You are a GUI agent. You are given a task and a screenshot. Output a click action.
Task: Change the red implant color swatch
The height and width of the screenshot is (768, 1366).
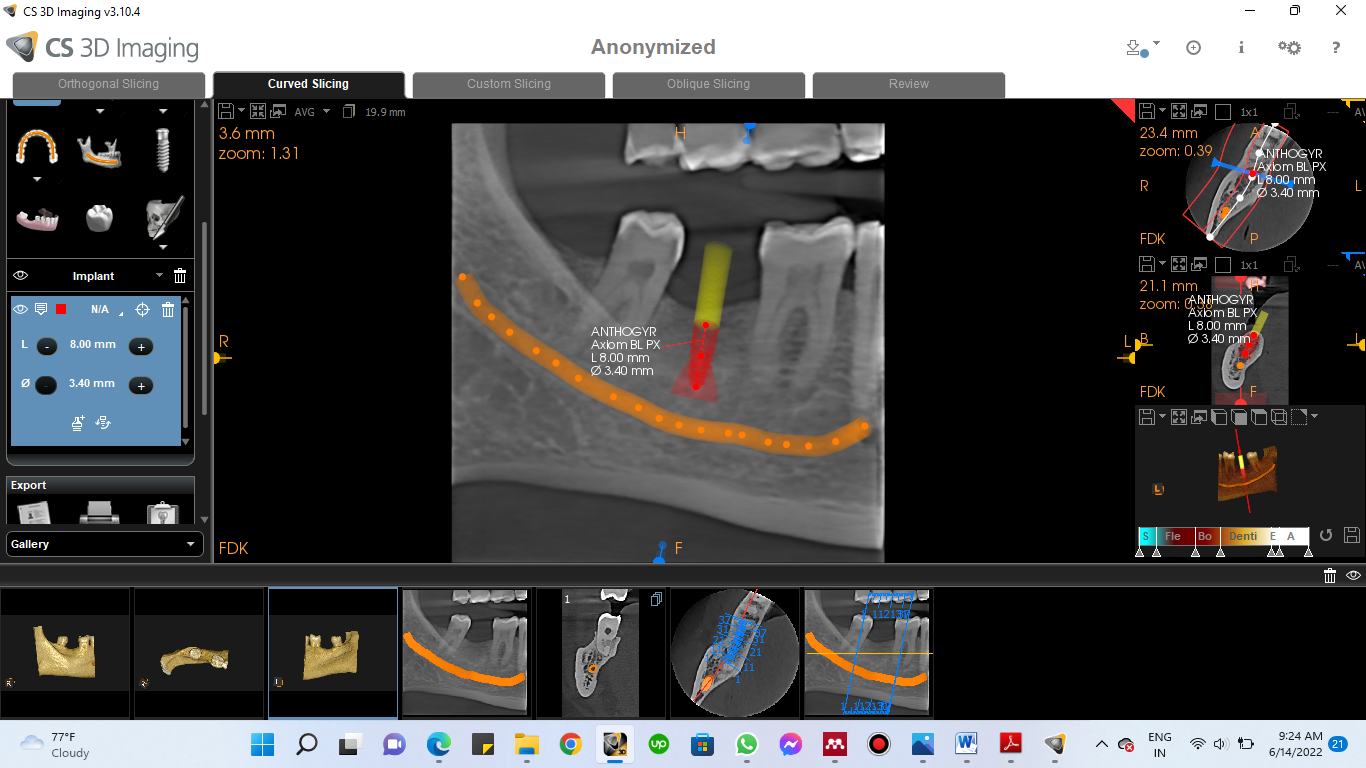coord(60,310)
